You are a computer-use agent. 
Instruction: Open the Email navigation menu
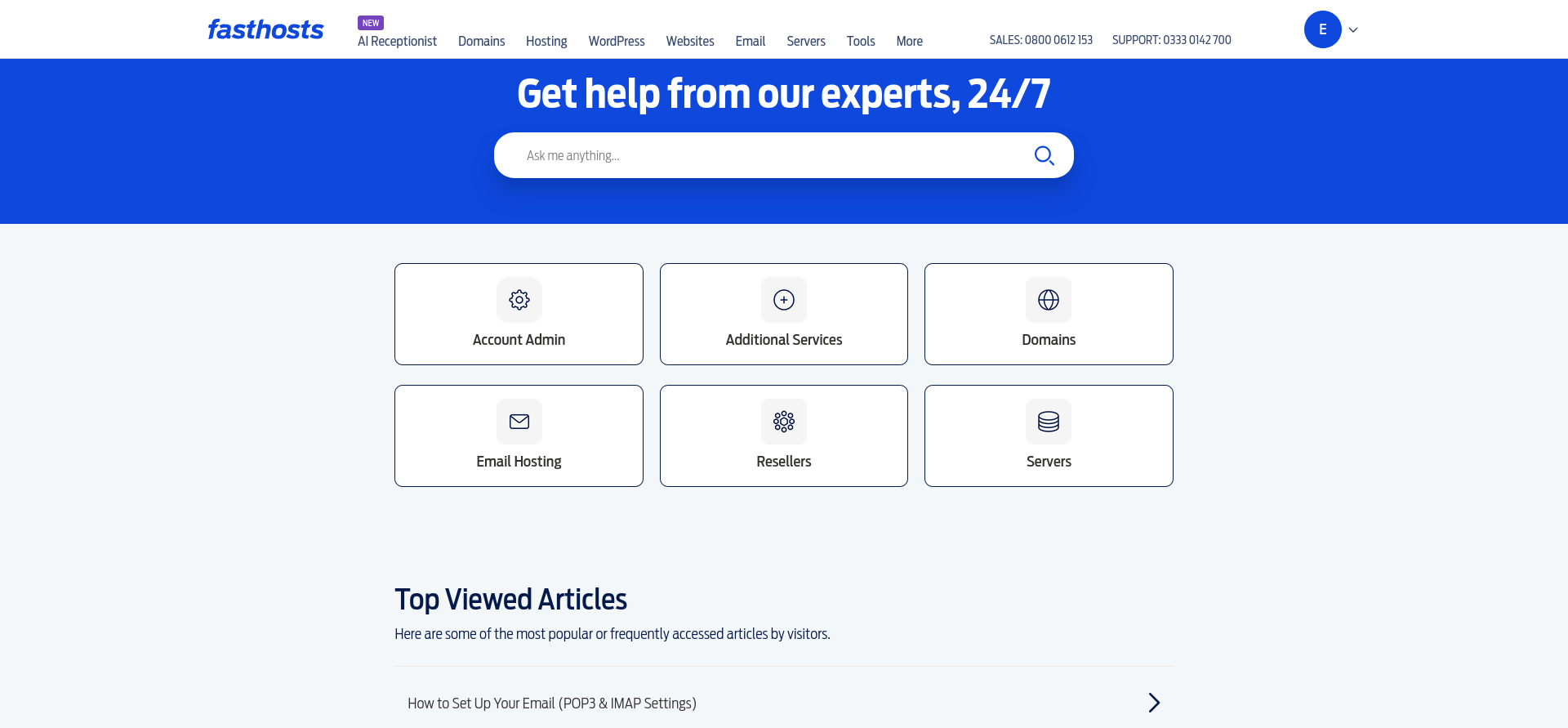(x=750, y=41)
